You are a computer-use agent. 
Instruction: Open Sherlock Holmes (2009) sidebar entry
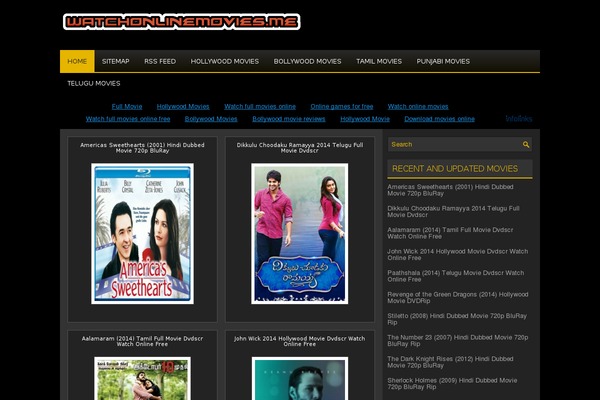452,383
